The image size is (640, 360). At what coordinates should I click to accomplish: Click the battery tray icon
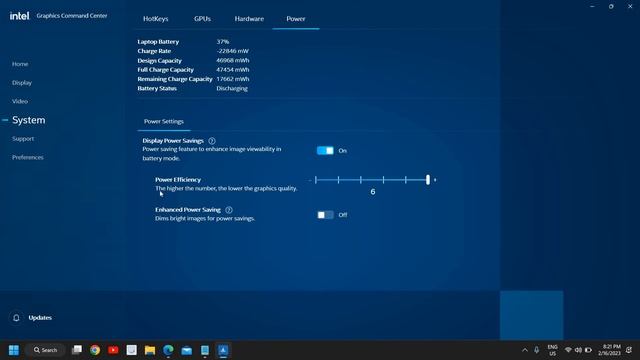click(588, 350)
